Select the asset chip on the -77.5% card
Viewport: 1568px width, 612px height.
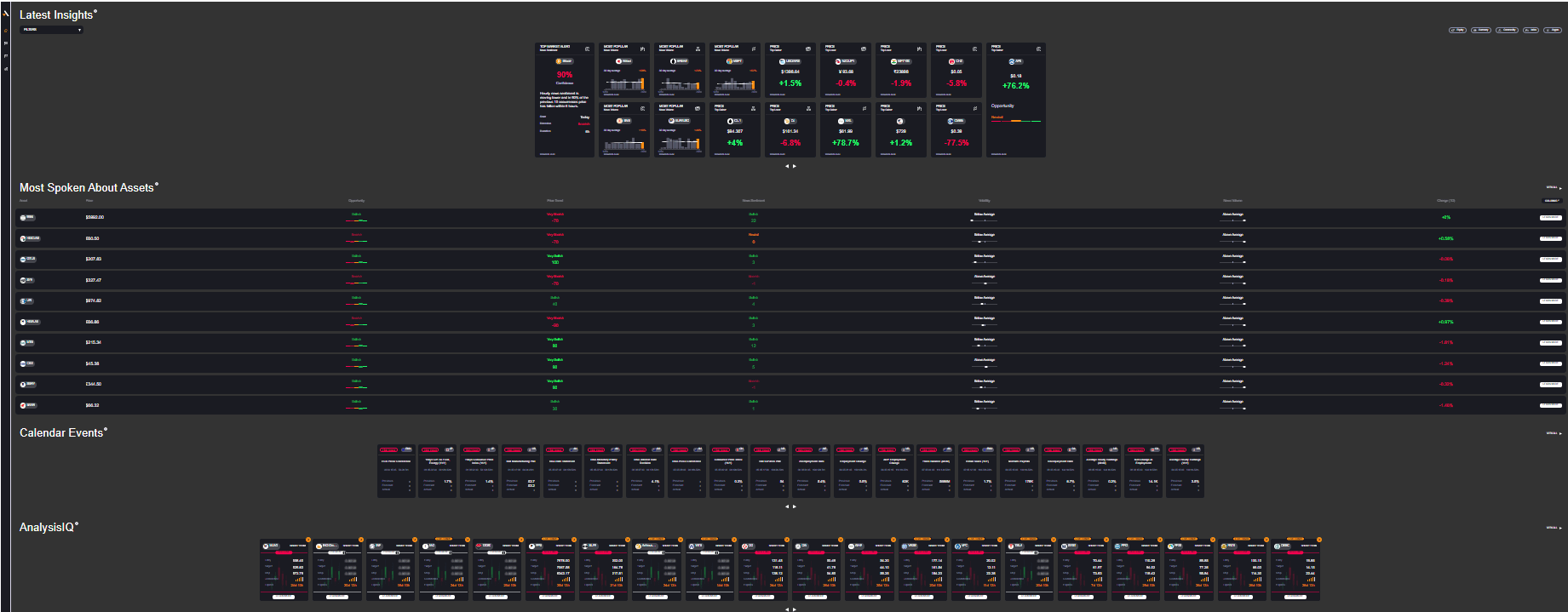956,121
